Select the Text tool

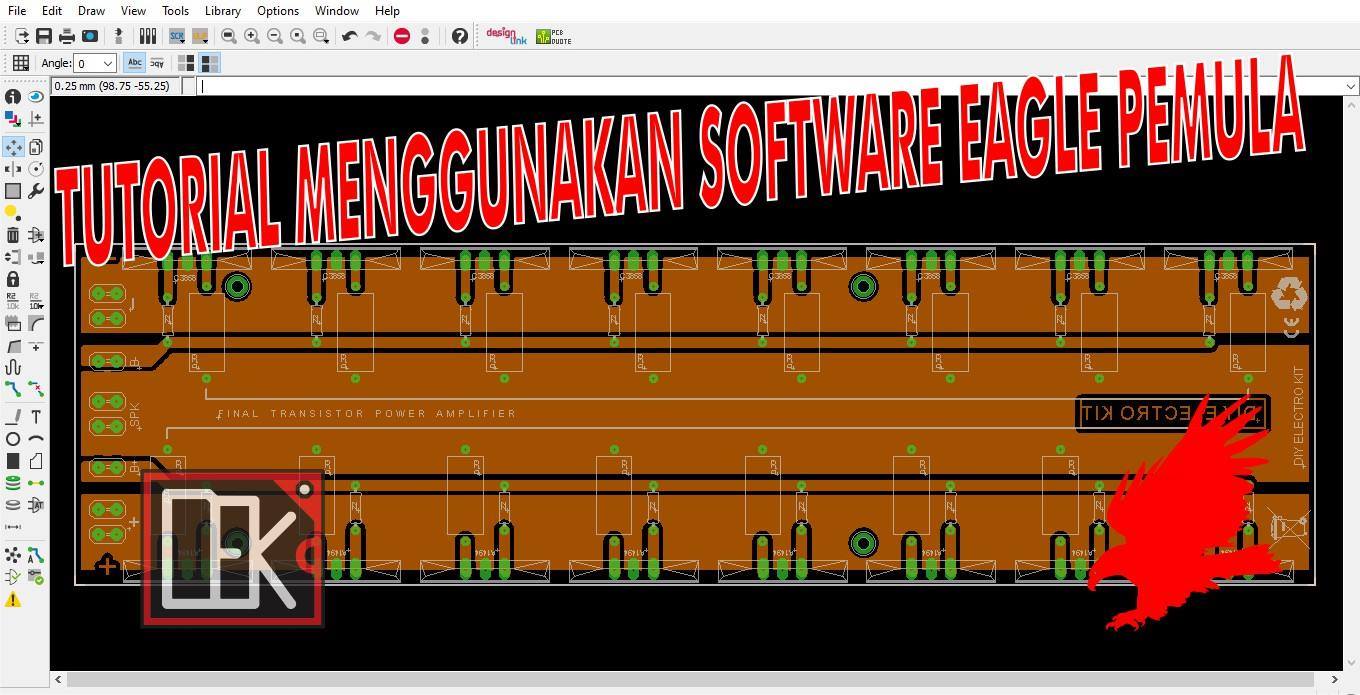coord(36,417)
